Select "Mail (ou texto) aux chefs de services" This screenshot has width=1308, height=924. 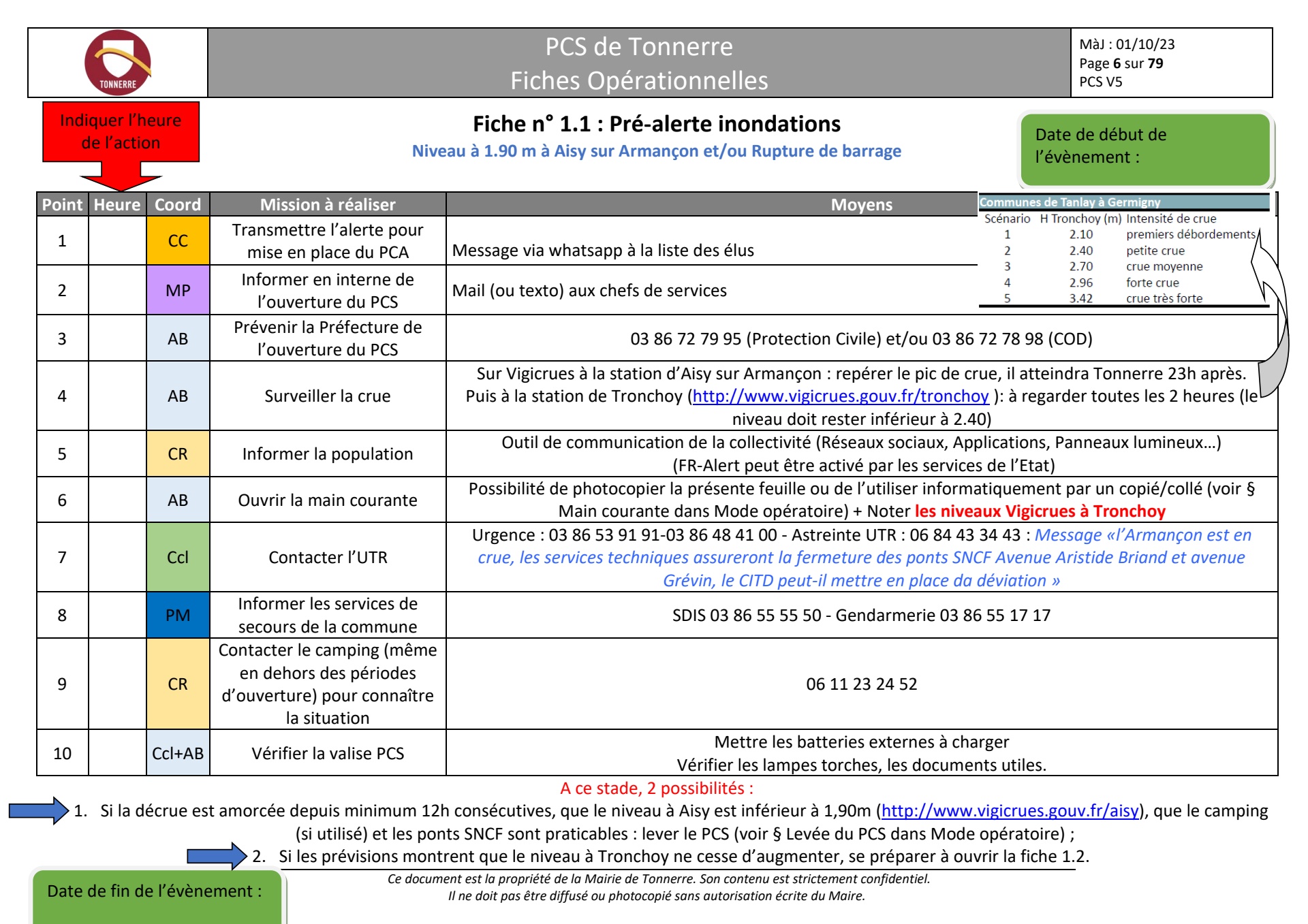tap(589, 291)
